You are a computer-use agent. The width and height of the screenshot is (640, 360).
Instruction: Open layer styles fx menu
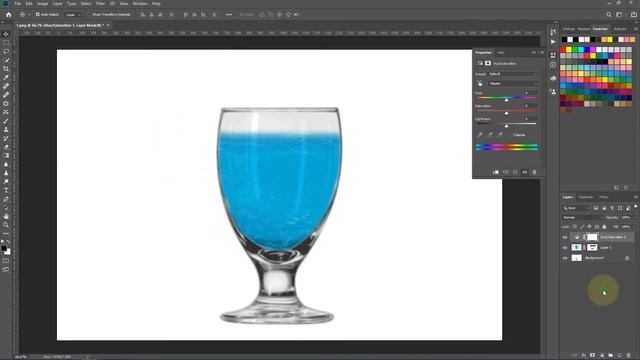[x=584, y=356]
